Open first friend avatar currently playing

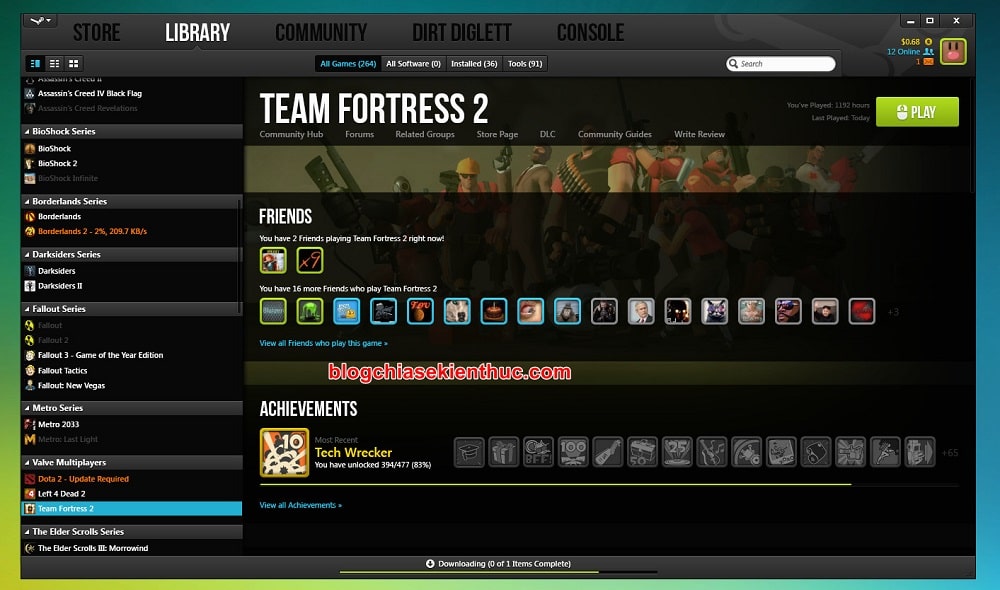pyautogui.click(x=273, y=260)
